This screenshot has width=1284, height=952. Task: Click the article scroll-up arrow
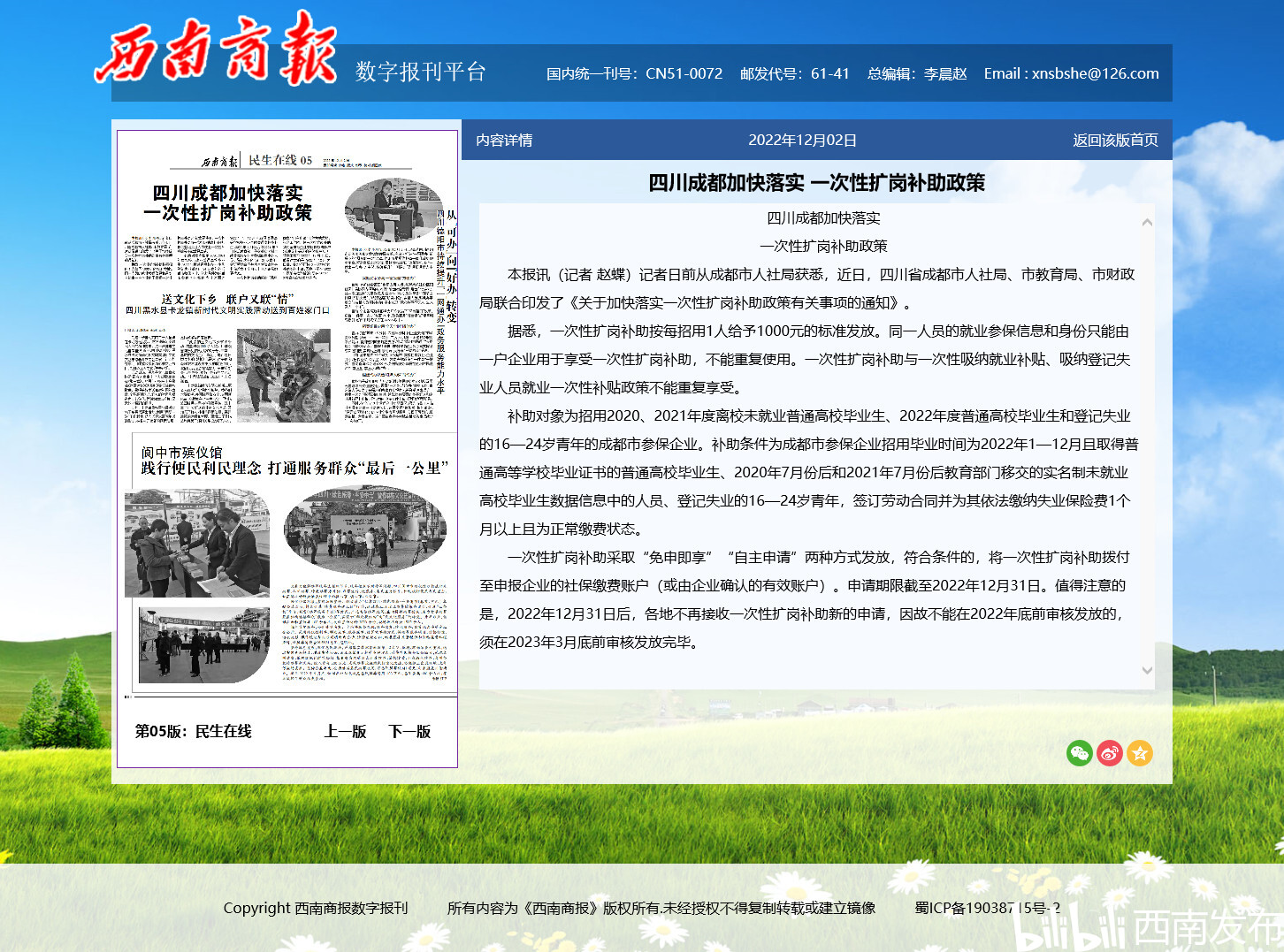tap(1147, 222)
